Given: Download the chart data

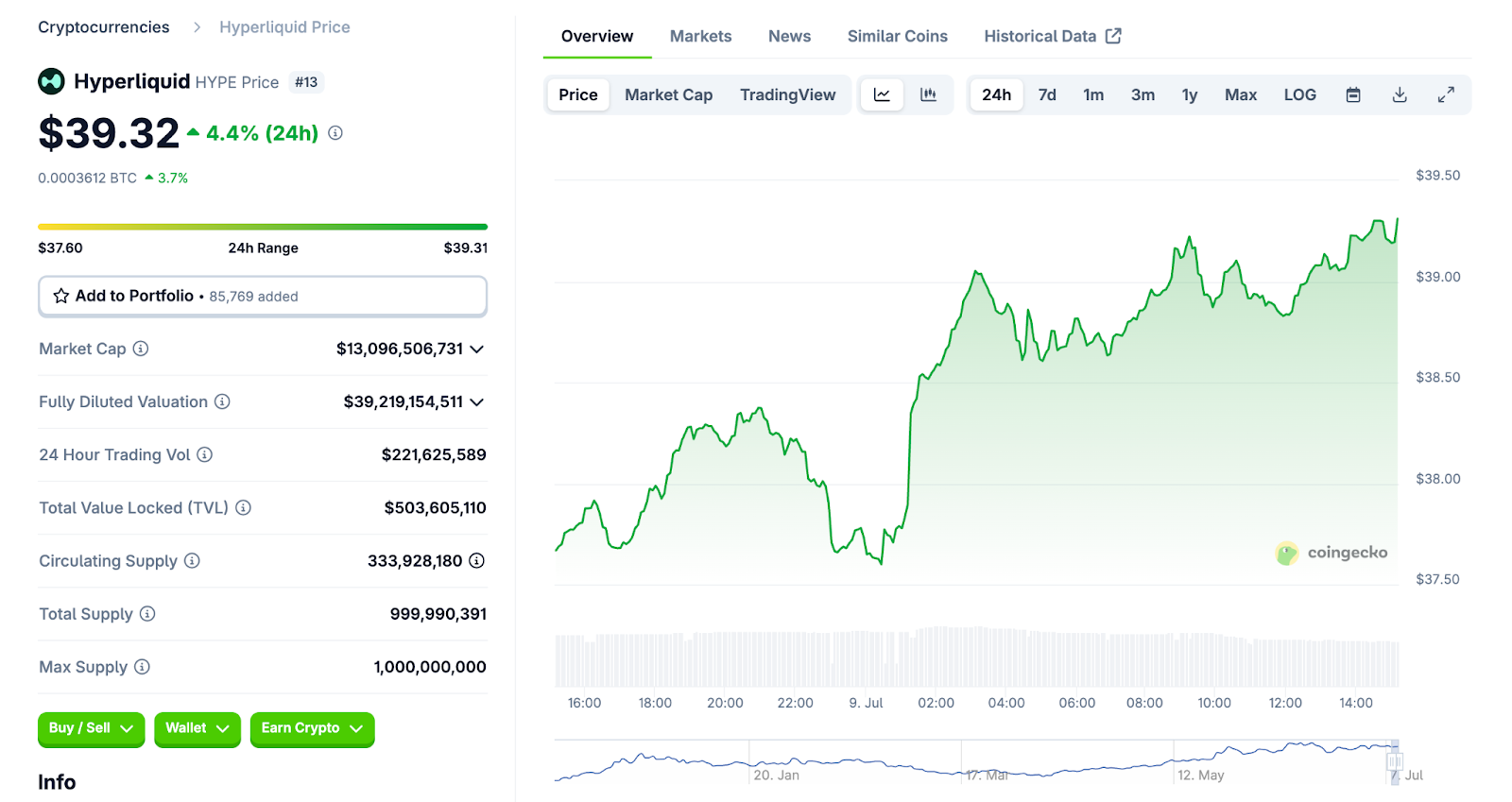Looking at the screenshot, I should point(1400,94).
